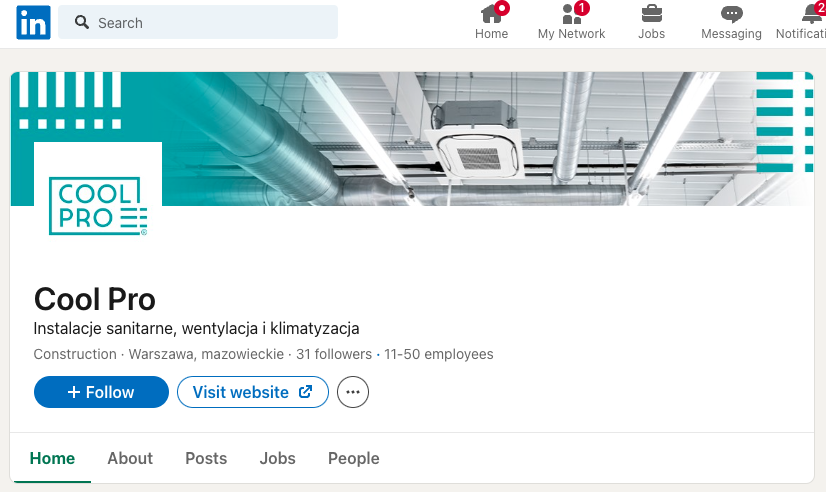The image size is (826, 492).
Task: Type in the Search field
Action: pyautogui.click(x=210, y=22)
